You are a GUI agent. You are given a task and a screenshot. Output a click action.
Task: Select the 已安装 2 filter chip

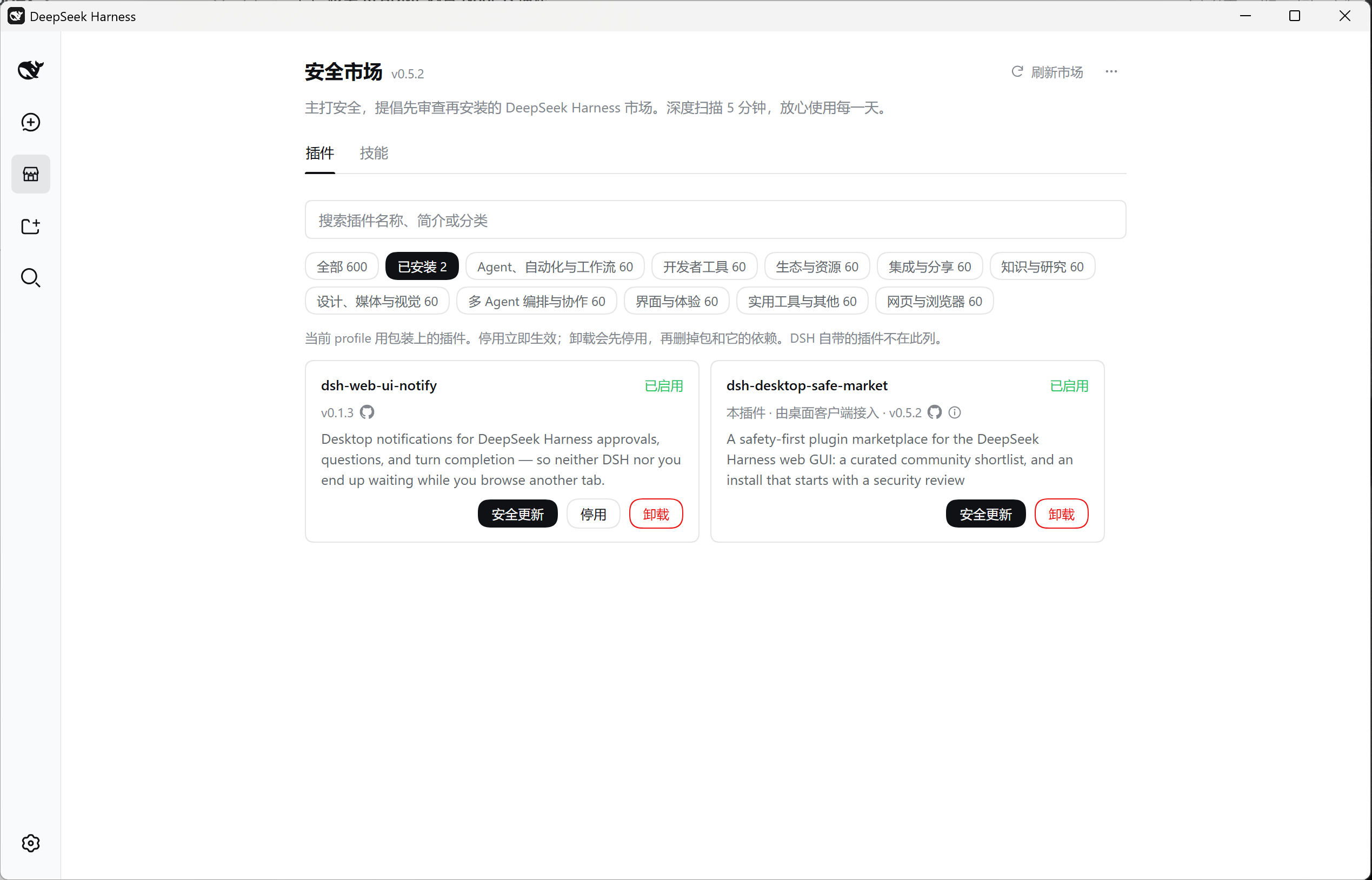[422, 266]
